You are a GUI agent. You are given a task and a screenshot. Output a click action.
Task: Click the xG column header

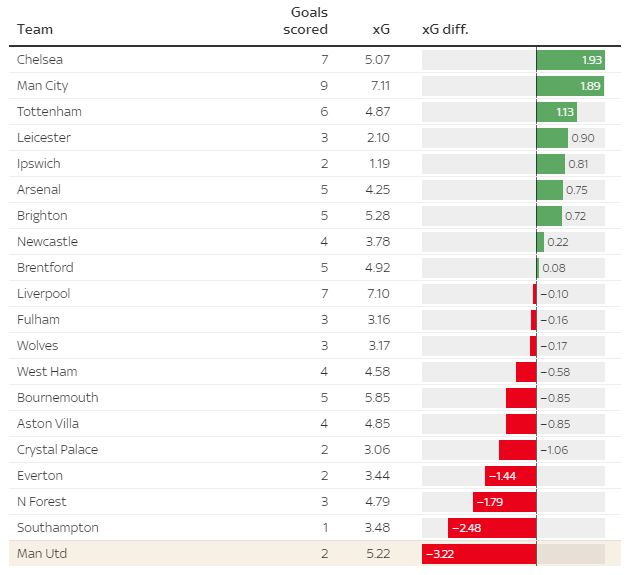point(380,29)
